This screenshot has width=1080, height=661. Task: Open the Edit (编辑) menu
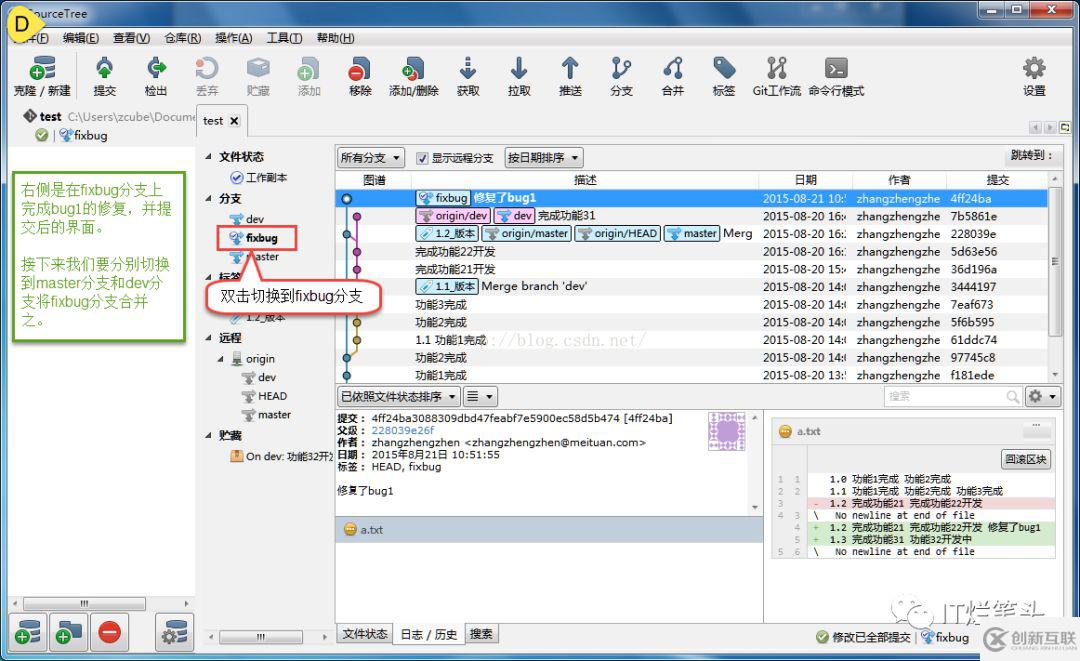[81, 38]
